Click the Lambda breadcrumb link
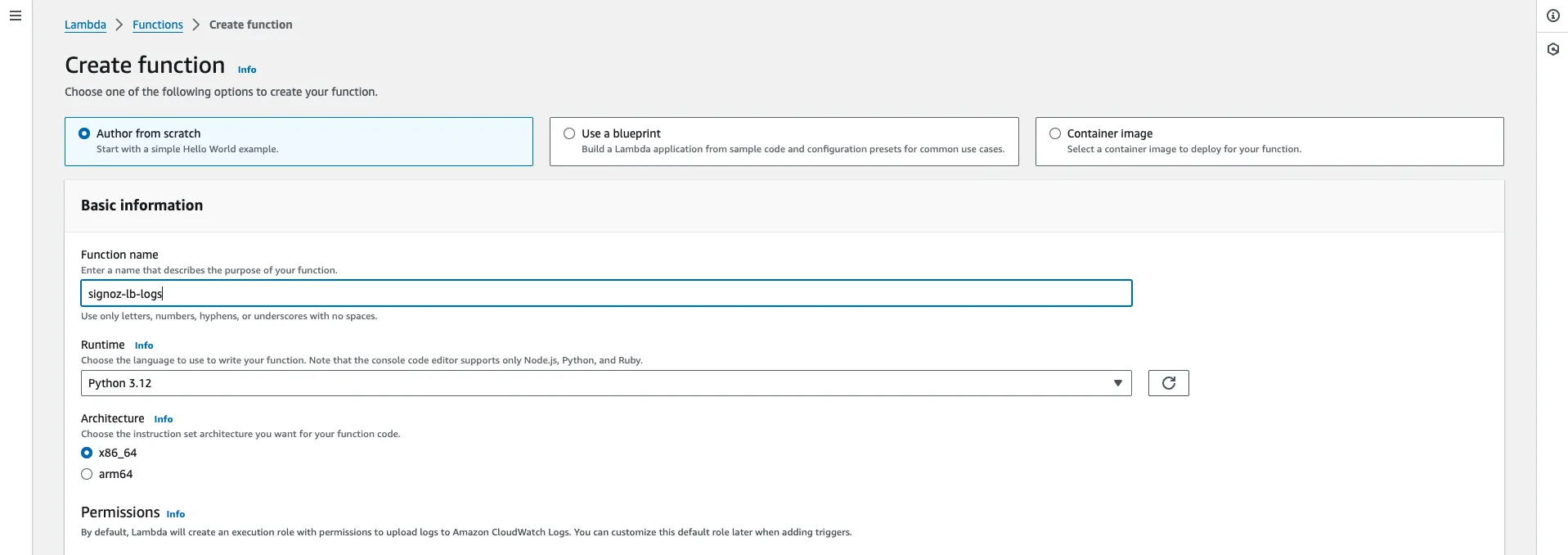The height and width of the screenshot is (555, 1568). tap(85, 25)
